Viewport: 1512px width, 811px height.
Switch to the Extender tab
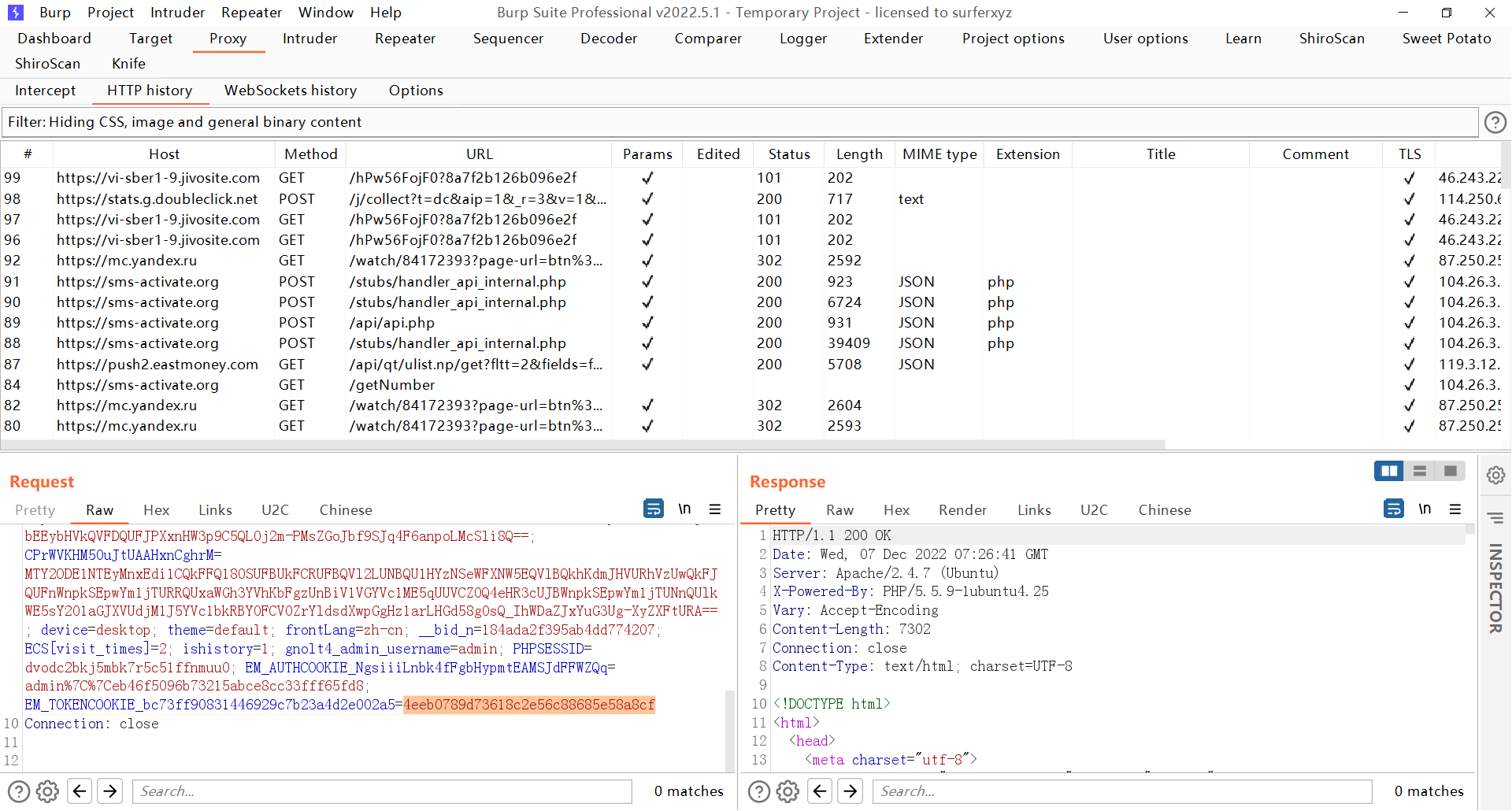tap(893, 39)
